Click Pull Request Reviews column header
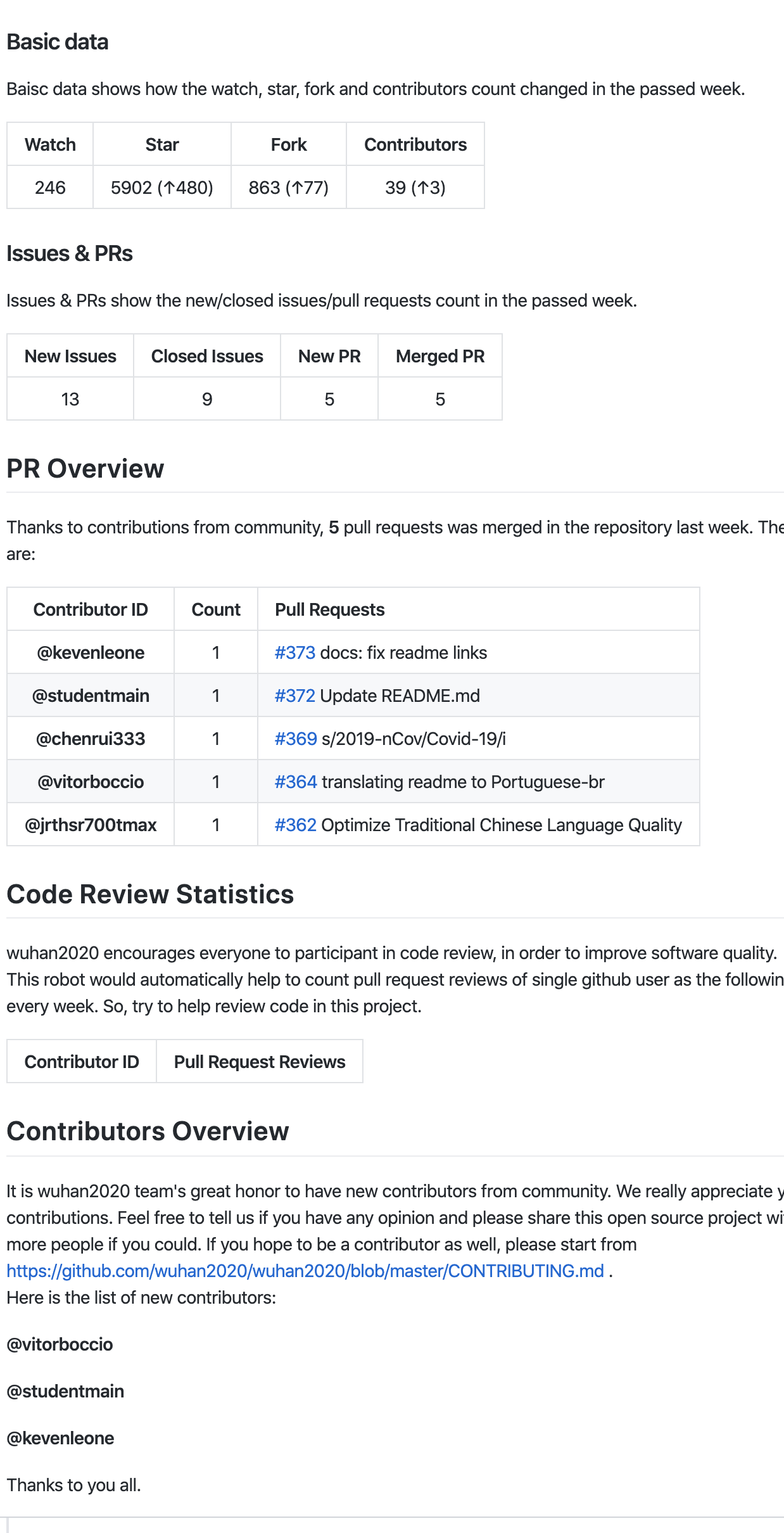784x1533 pixels. [260, 1062]
